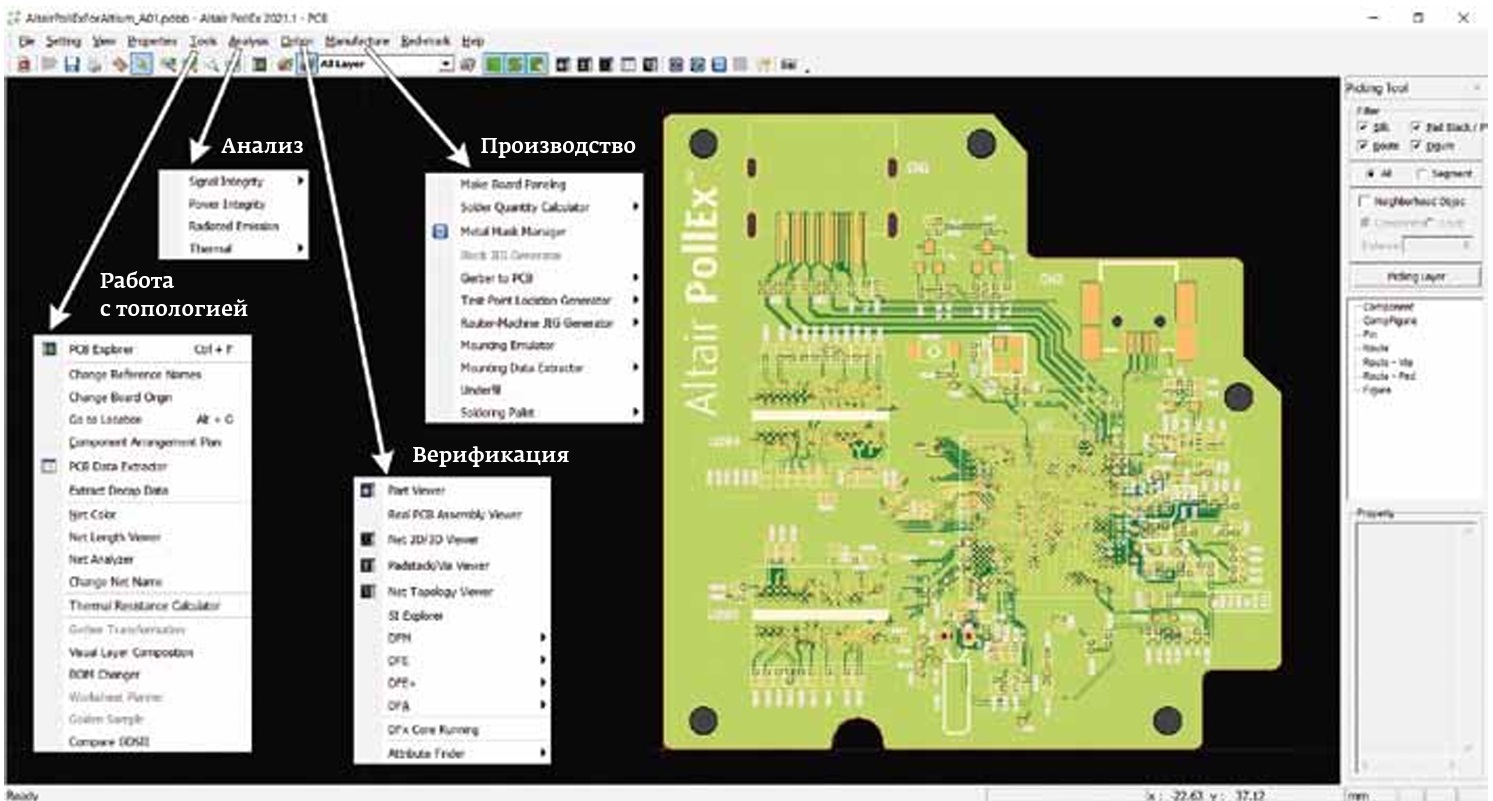This screenshot has width=1493, height=801.
Task: Toggle the Route filter checkbox
Action: [x=1363, y=146]
